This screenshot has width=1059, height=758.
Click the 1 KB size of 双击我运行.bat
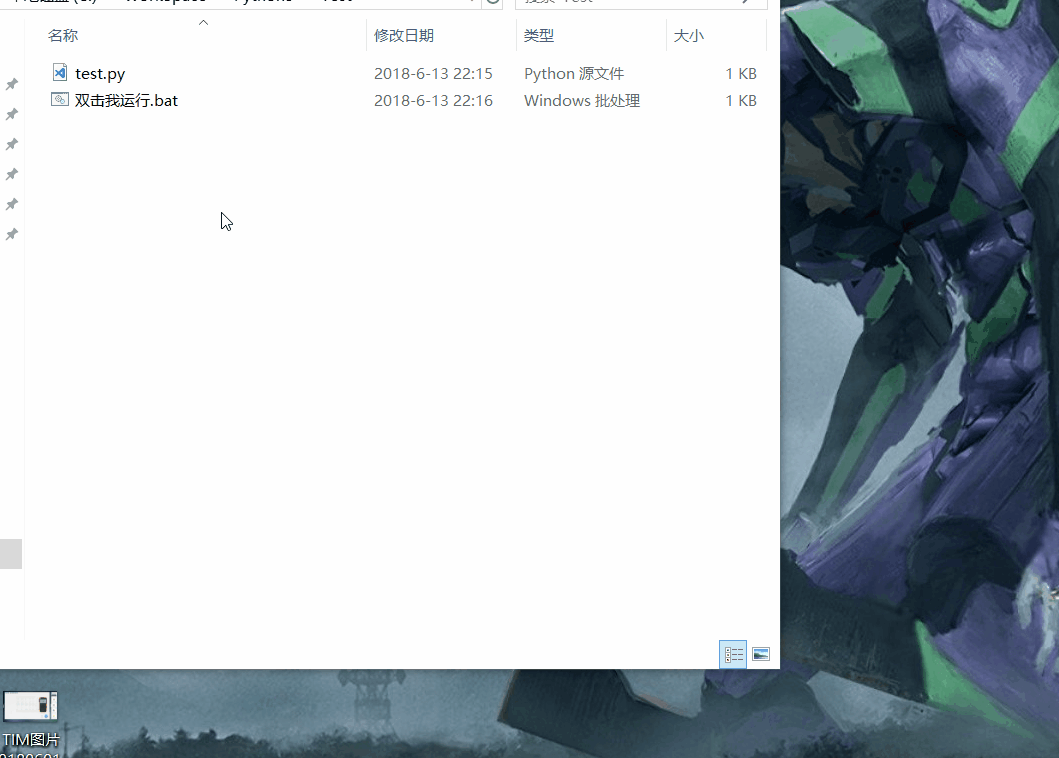[741, 100]
